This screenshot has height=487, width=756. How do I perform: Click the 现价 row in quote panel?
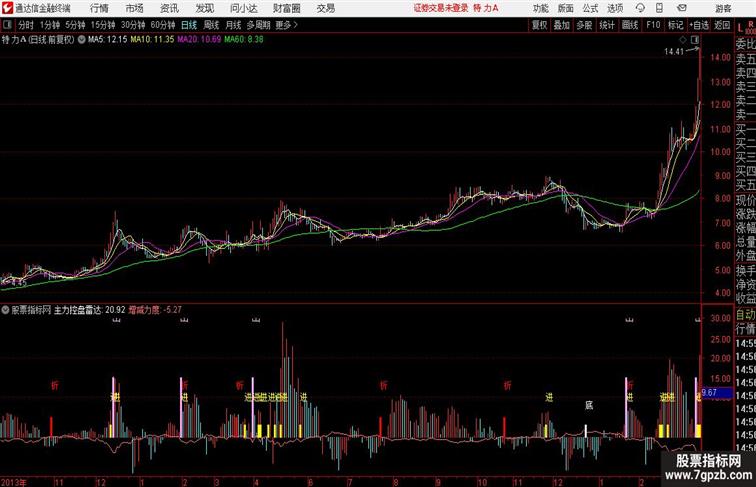pyautogui.click(x=745, y=200)
